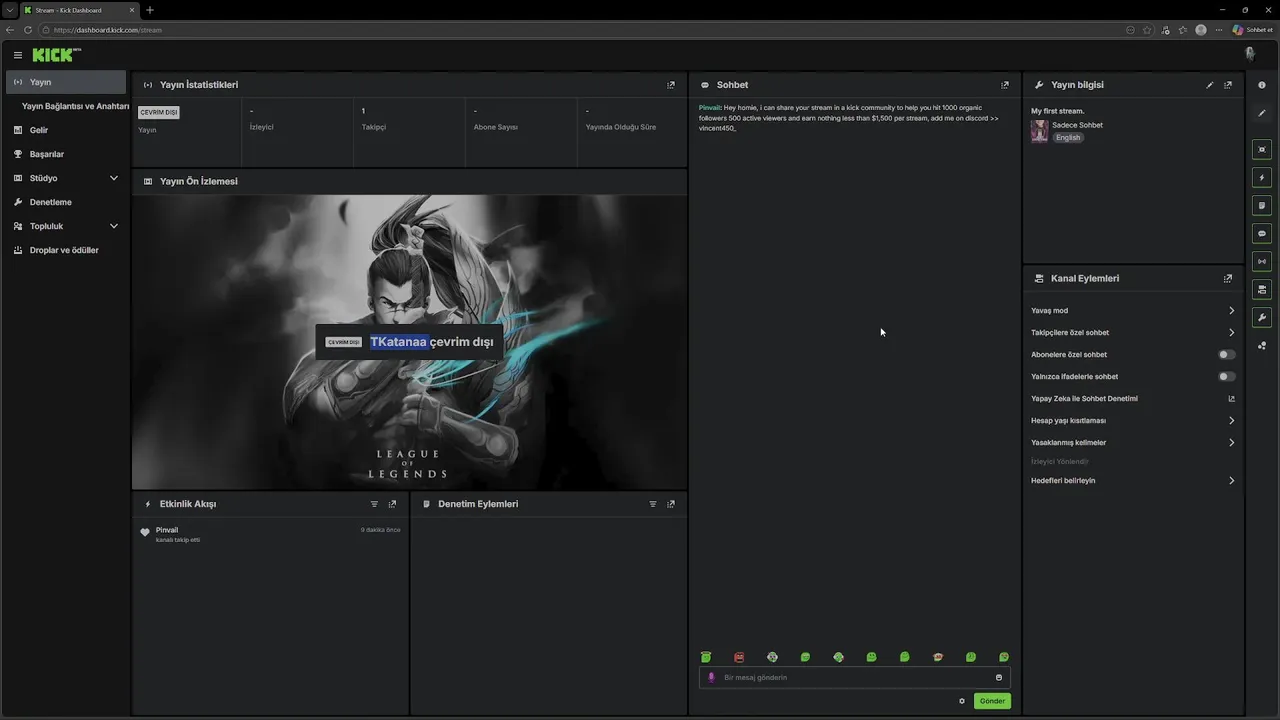Open the emoji picker in message box

[x=998, y=677]
